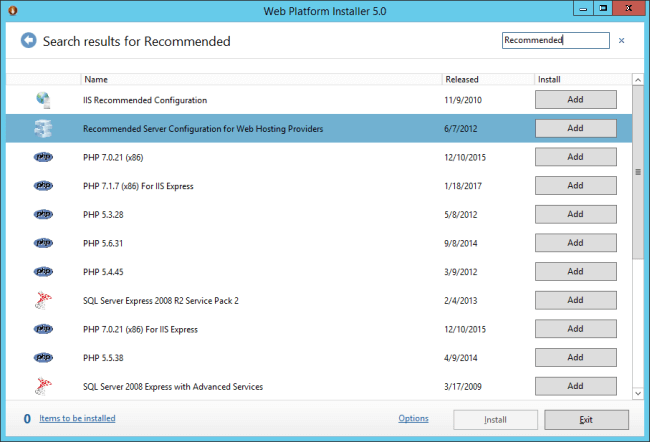Add SQL Server 2008 Express with Advanced Services
The image size is (650, 442).
[575, 386]
